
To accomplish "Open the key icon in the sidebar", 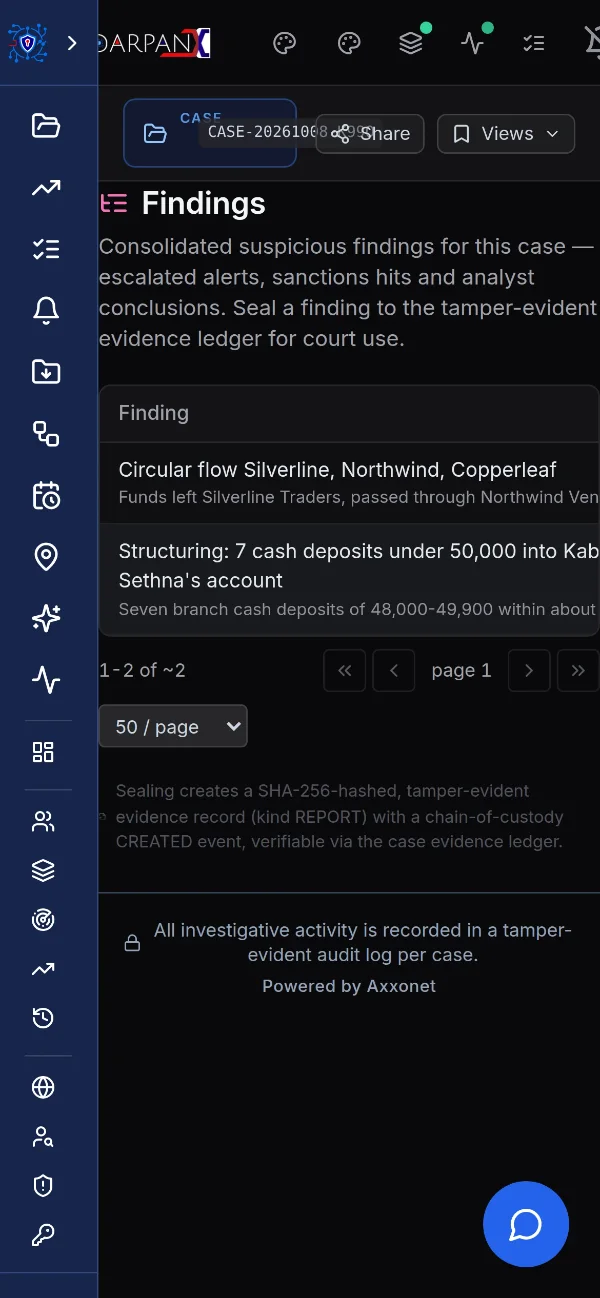I will 43,1235.
